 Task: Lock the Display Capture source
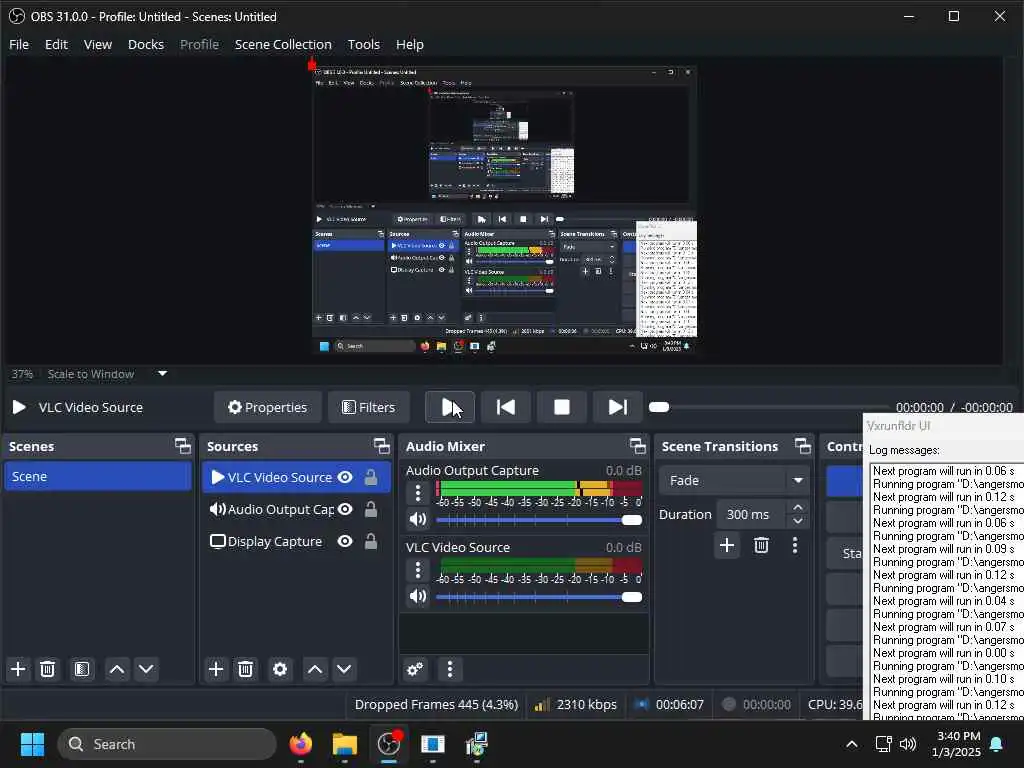click(x=370, y=541)
